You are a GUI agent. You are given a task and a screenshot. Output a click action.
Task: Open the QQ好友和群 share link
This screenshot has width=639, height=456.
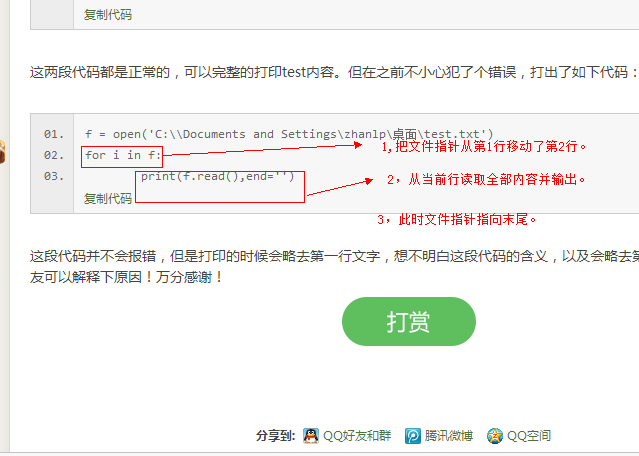357,436
